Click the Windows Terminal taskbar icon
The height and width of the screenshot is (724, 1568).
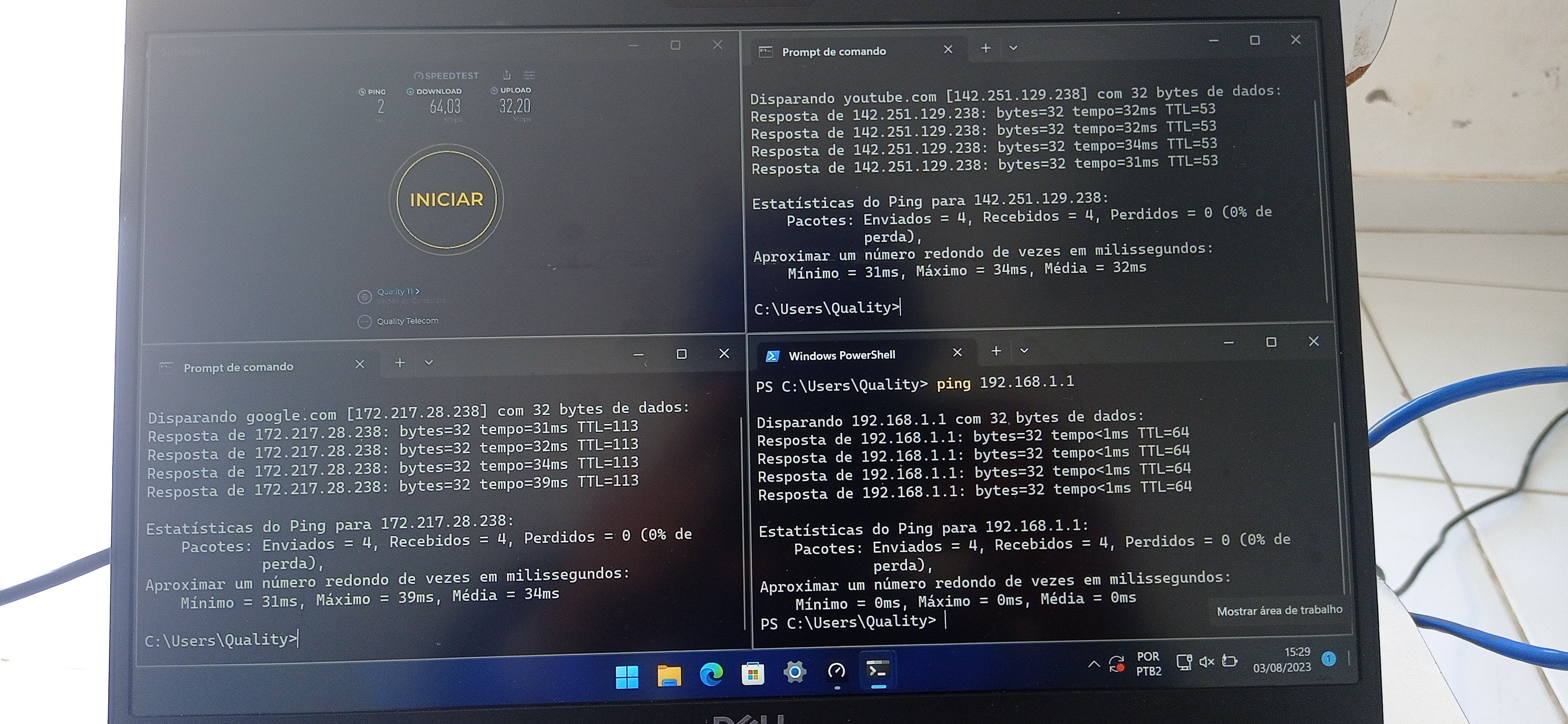878,670
